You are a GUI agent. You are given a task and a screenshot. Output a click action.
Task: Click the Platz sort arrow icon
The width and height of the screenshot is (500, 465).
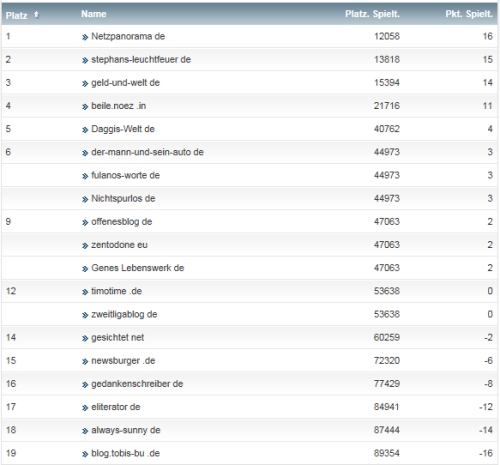tap(37, 14)
